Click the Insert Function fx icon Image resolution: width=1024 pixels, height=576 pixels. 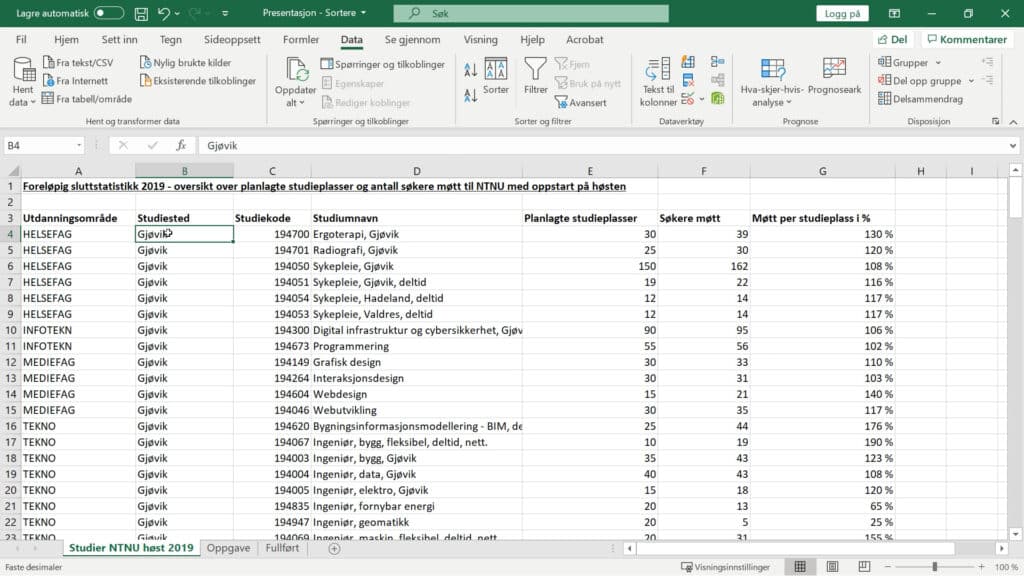coord(181,146)
